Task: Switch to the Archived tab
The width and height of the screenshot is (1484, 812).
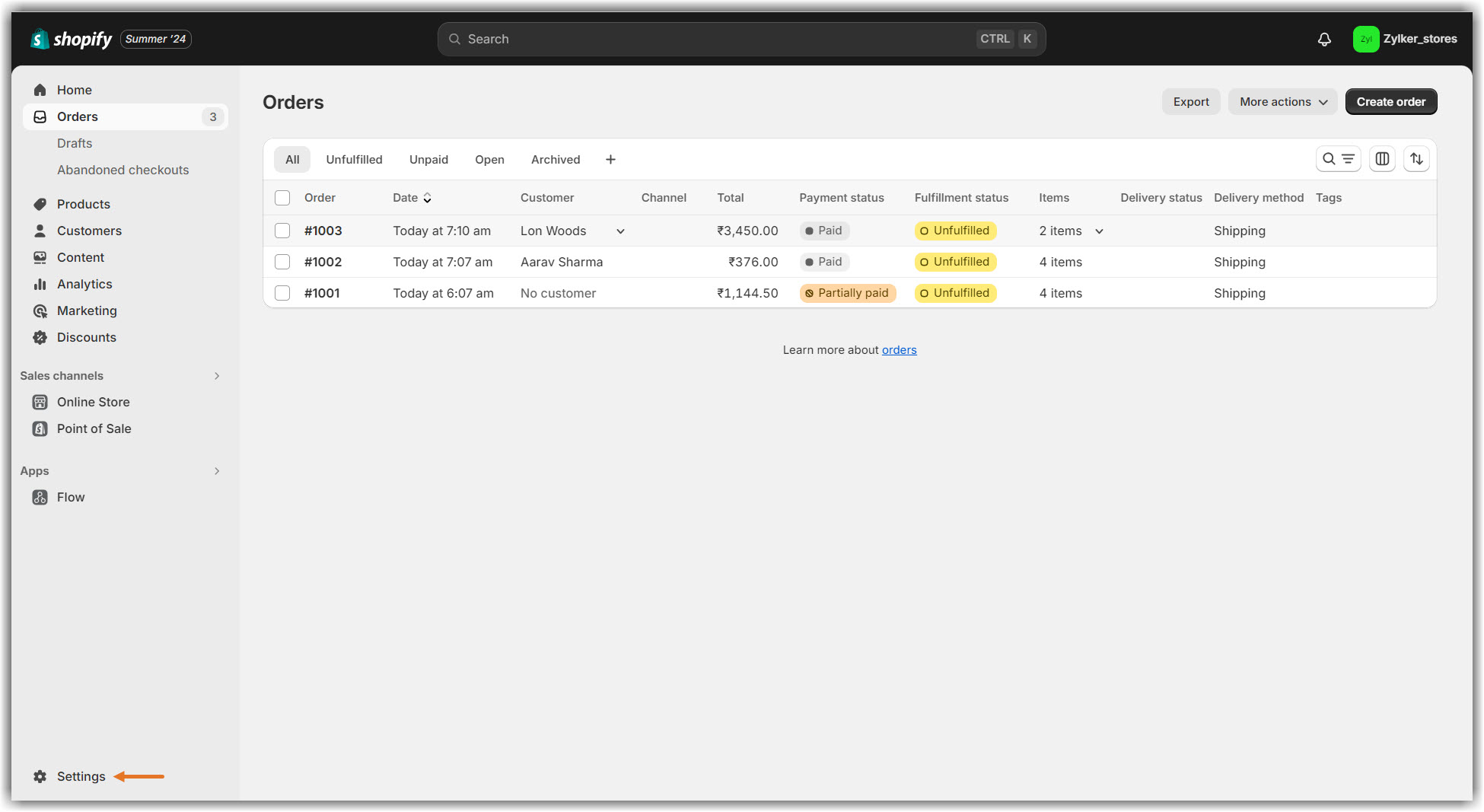Action: click(555, 160)
